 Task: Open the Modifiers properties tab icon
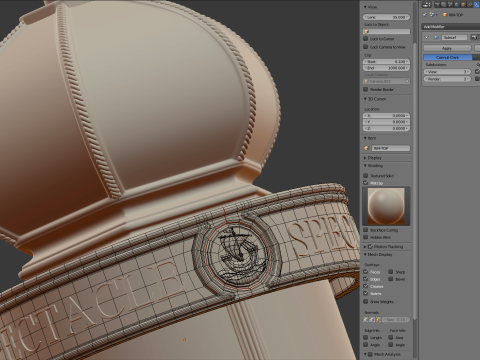(x=476, y=5)
